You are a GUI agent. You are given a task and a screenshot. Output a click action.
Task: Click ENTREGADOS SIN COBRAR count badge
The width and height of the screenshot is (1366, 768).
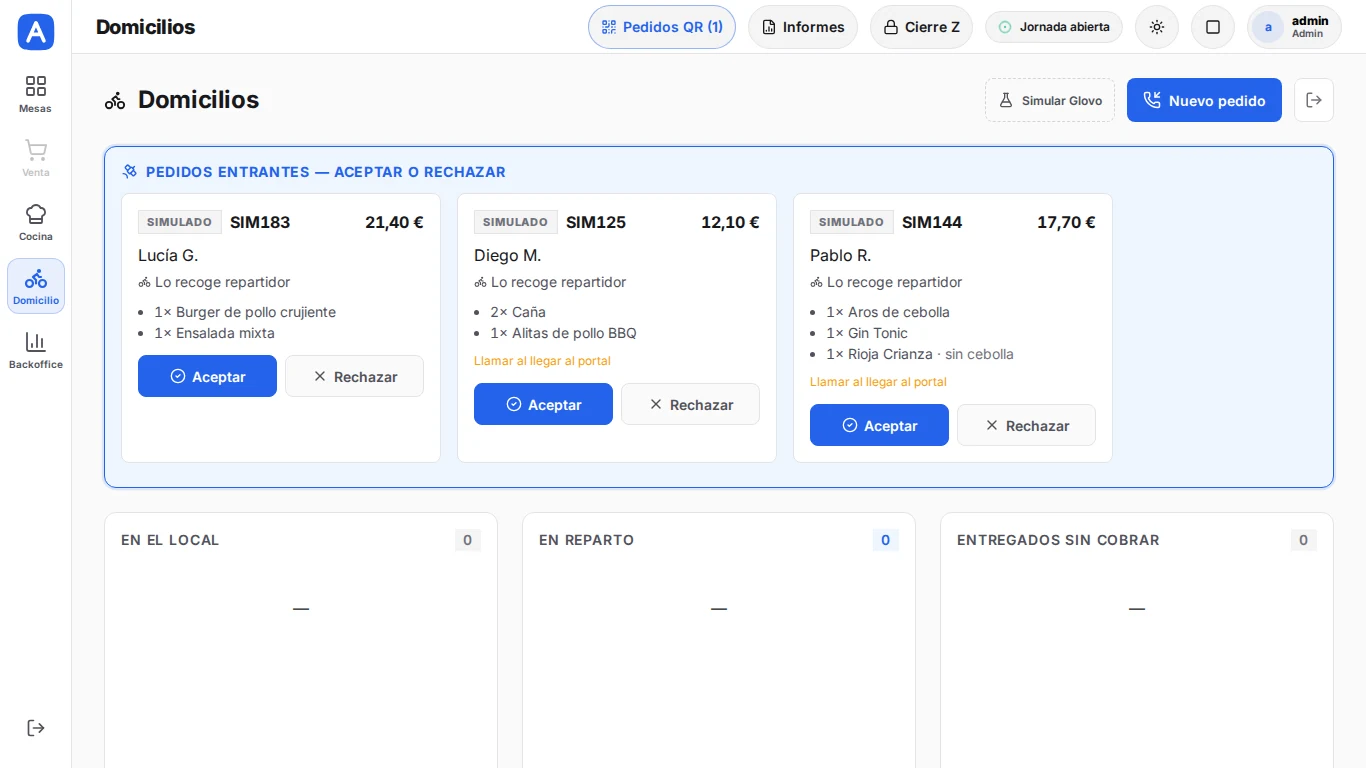tap(1303, 540)
